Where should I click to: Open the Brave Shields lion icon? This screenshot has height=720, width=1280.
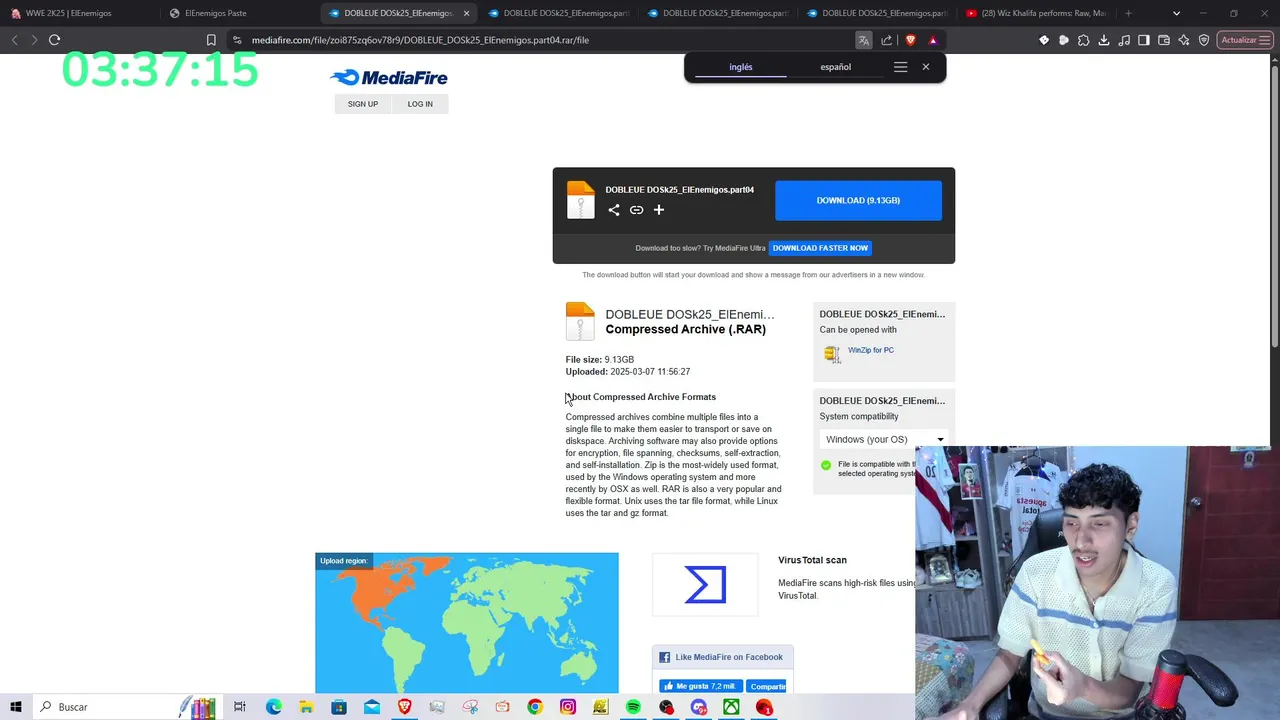point(910,40)
